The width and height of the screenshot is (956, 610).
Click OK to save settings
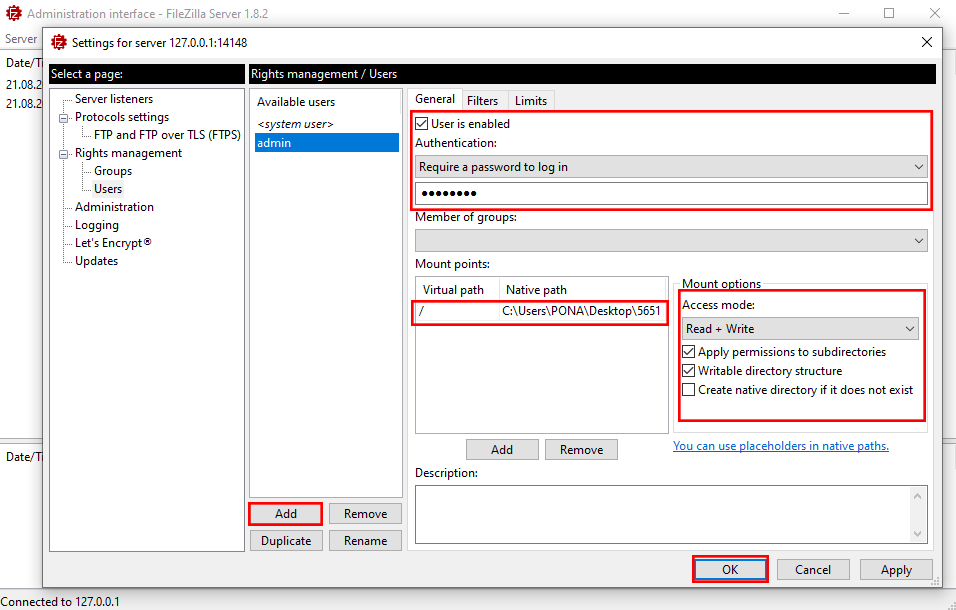click(x=730, y=570)
